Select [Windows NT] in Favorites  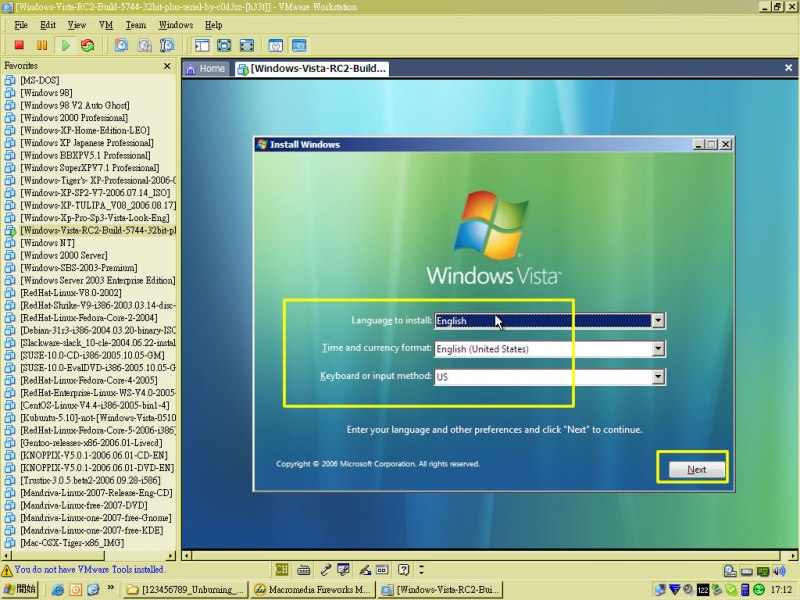click(x=47, y=243)
